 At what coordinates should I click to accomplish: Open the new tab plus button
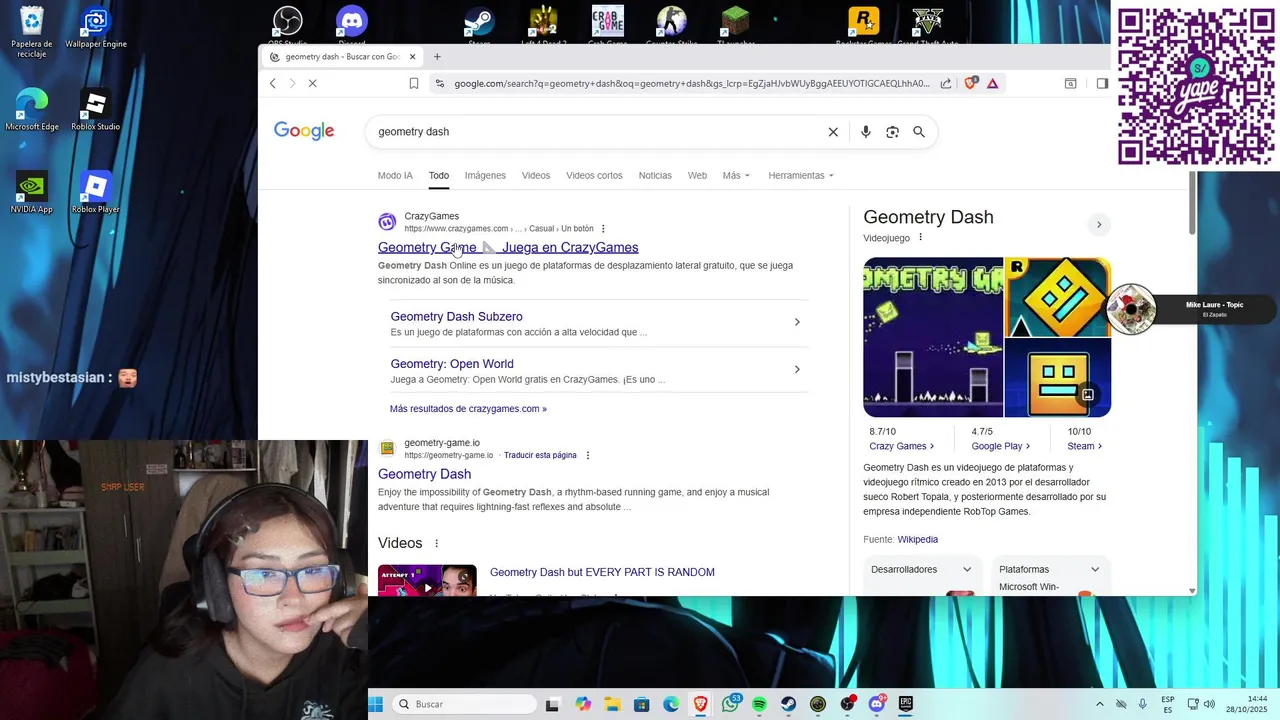pos(437,57)
